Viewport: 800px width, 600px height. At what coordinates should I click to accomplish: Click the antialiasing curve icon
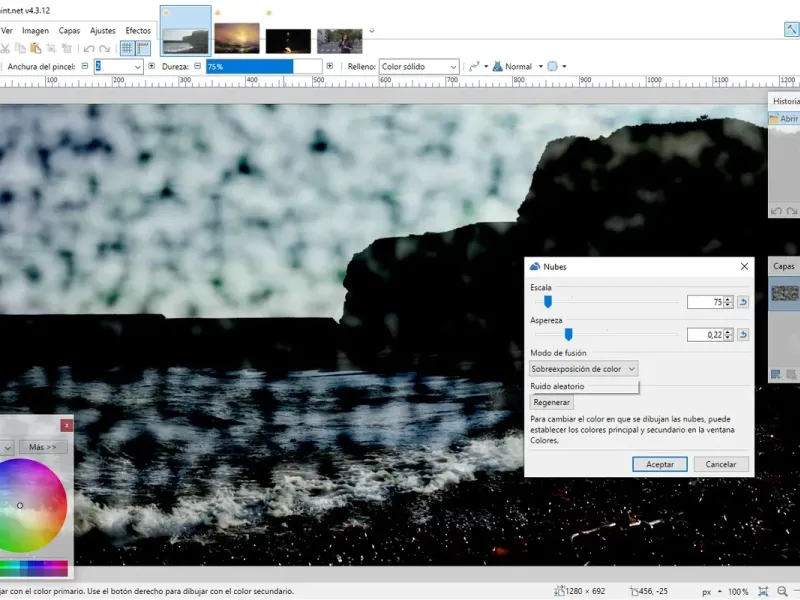(x=474, y=66)
